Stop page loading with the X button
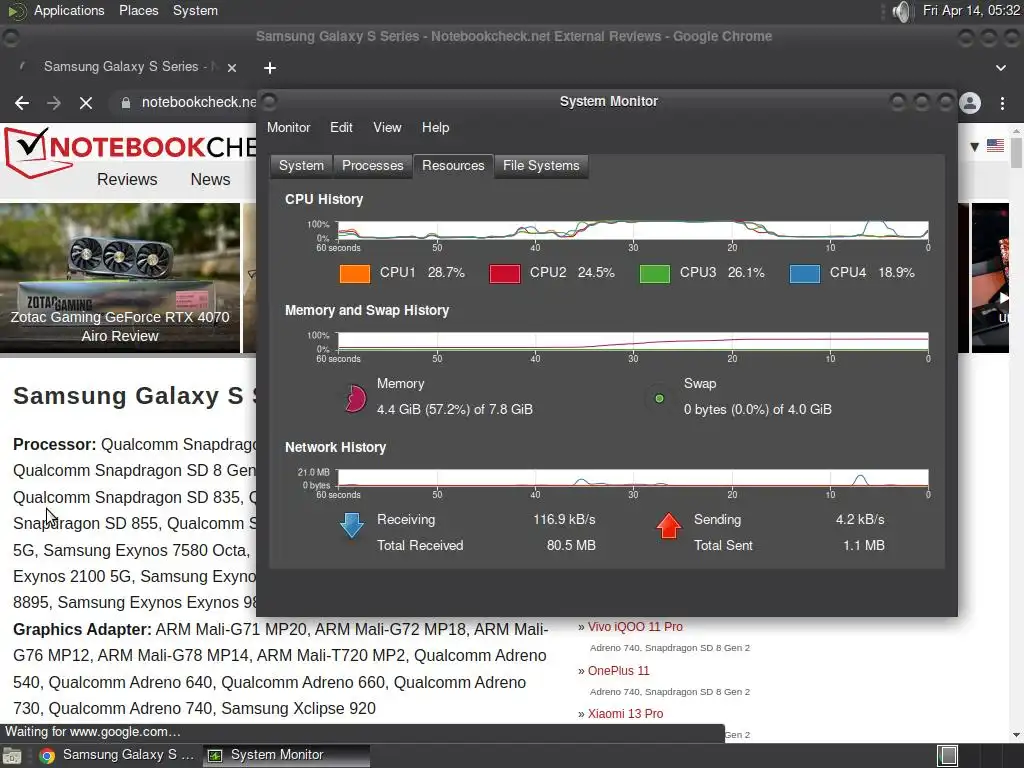The width and height of the screenshot is (1024, 768). (x=86, y=103)
